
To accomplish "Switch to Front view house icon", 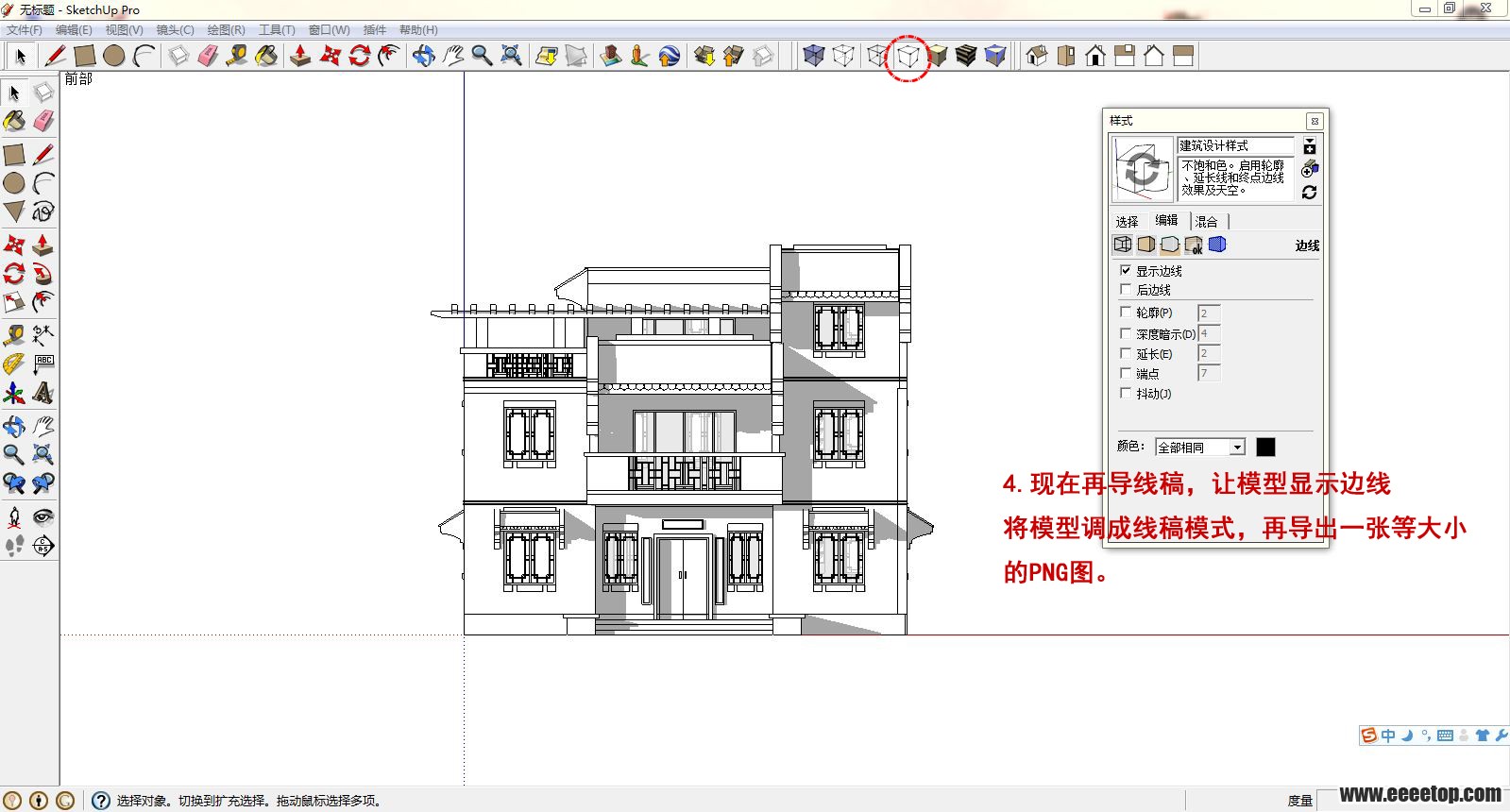I will pos(1095,56).
